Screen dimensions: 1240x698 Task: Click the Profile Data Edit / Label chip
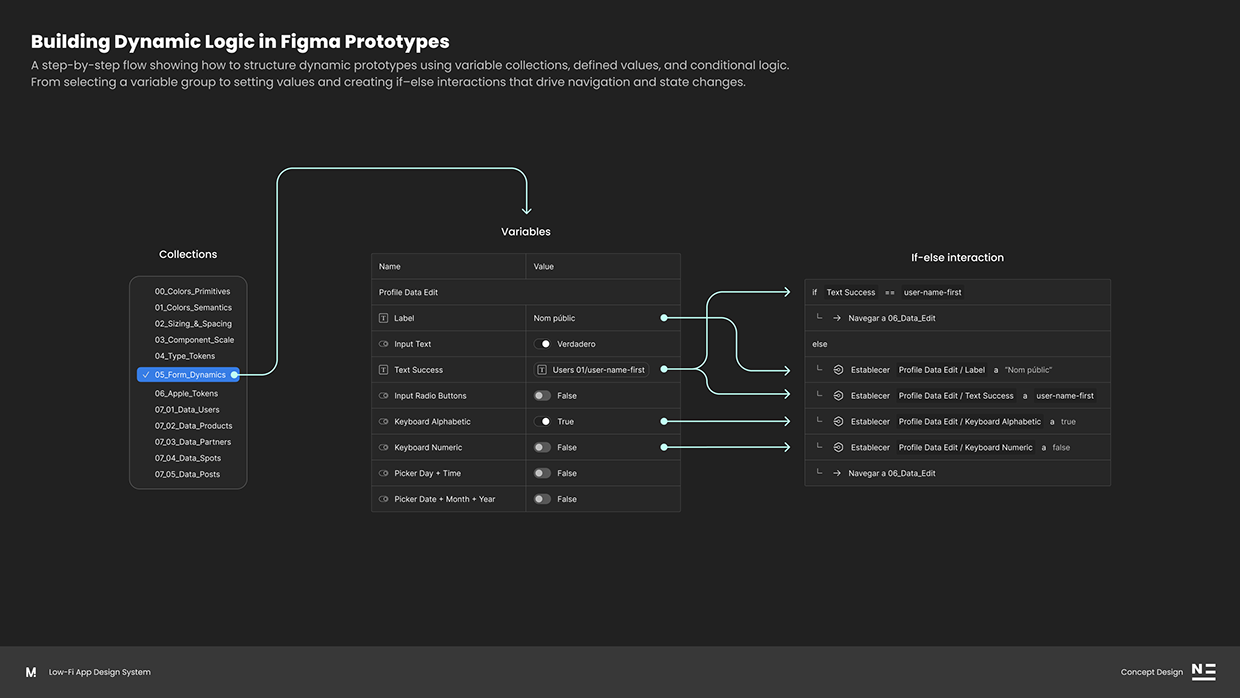pyautogui.click(x=942, y=370)
